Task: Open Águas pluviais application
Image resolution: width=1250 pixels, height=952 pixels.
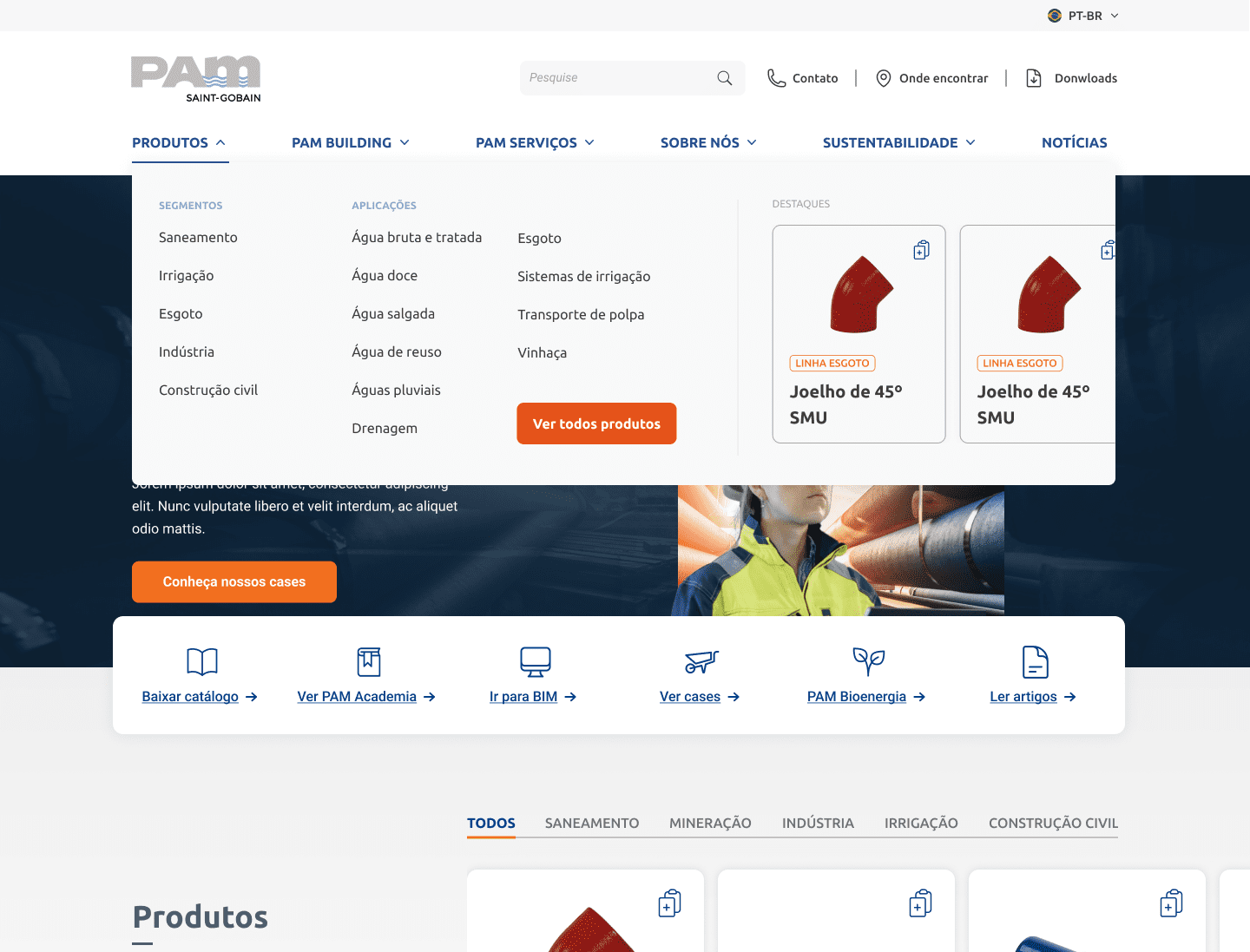Action: click(396, 390)
